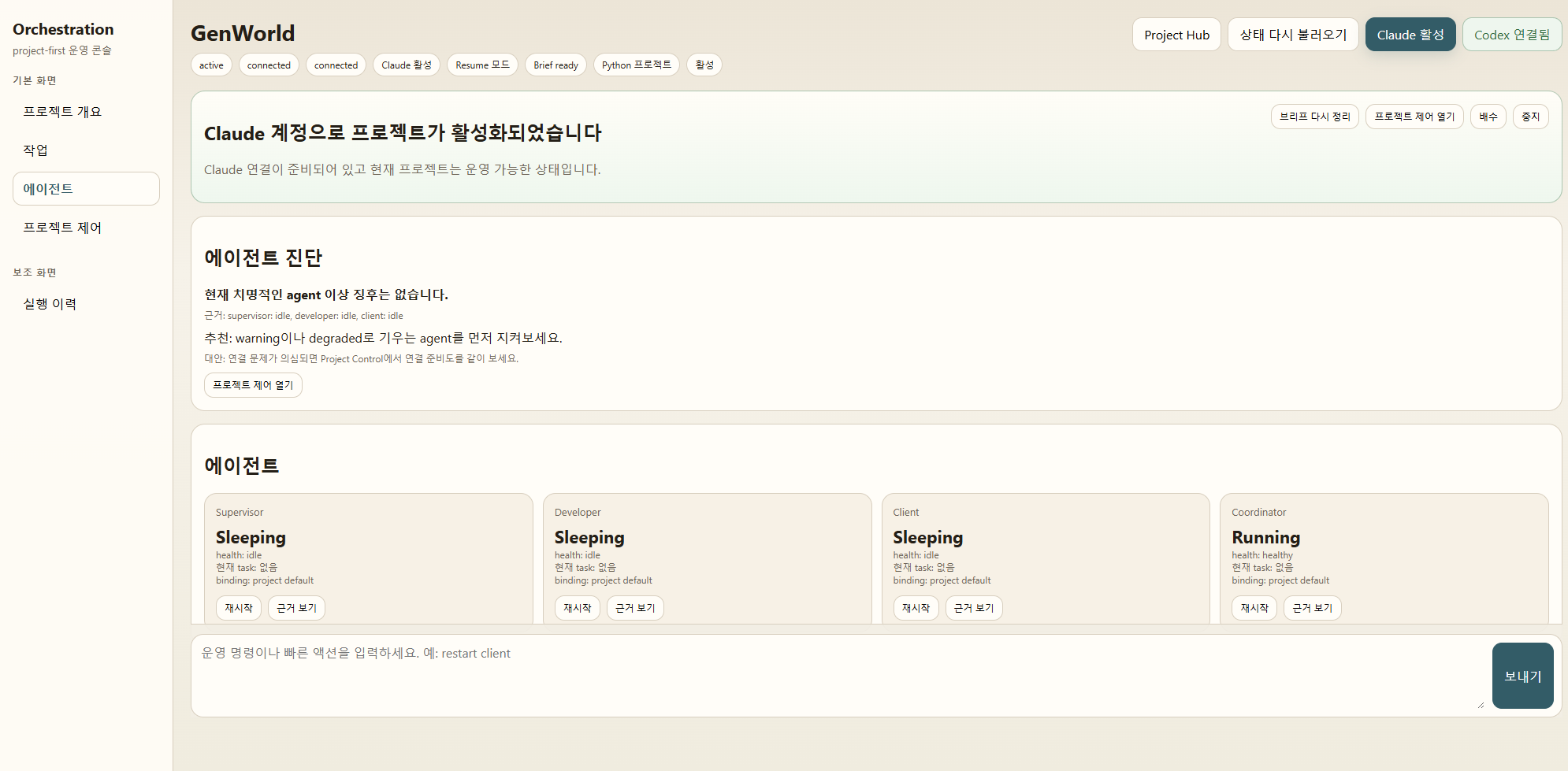The image size is (1568, 771).
Task: Select the active status chip
Action: (210, 65)
